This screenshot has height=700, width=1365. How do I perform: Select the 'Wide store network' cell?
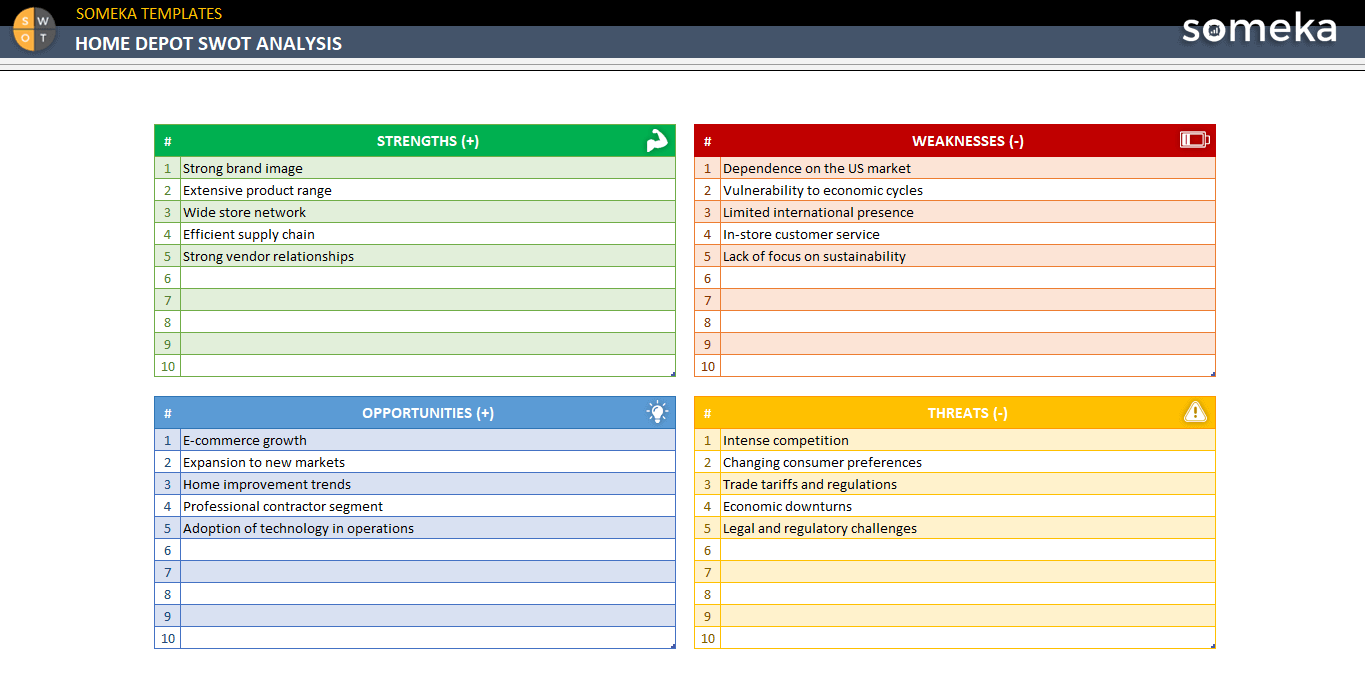428,212
